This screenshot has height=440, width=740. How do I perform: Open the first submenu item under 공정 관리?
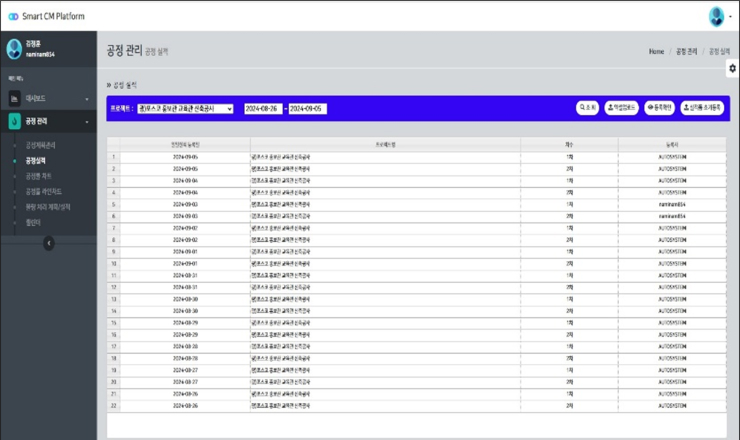coord(41,145)
